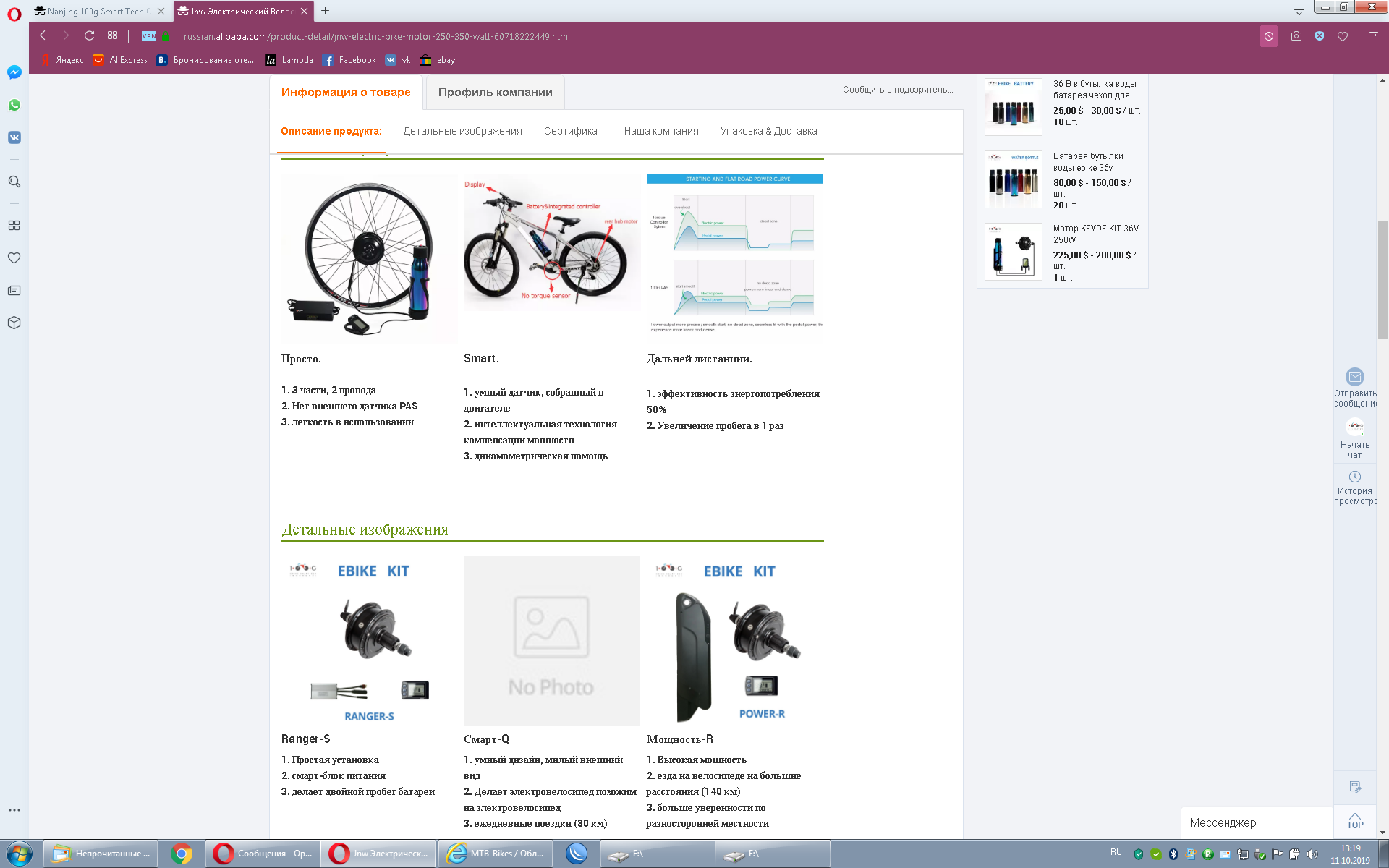The image size is (1389, 868).
Task: Open vk bookmark
Action: coord(398,60)
